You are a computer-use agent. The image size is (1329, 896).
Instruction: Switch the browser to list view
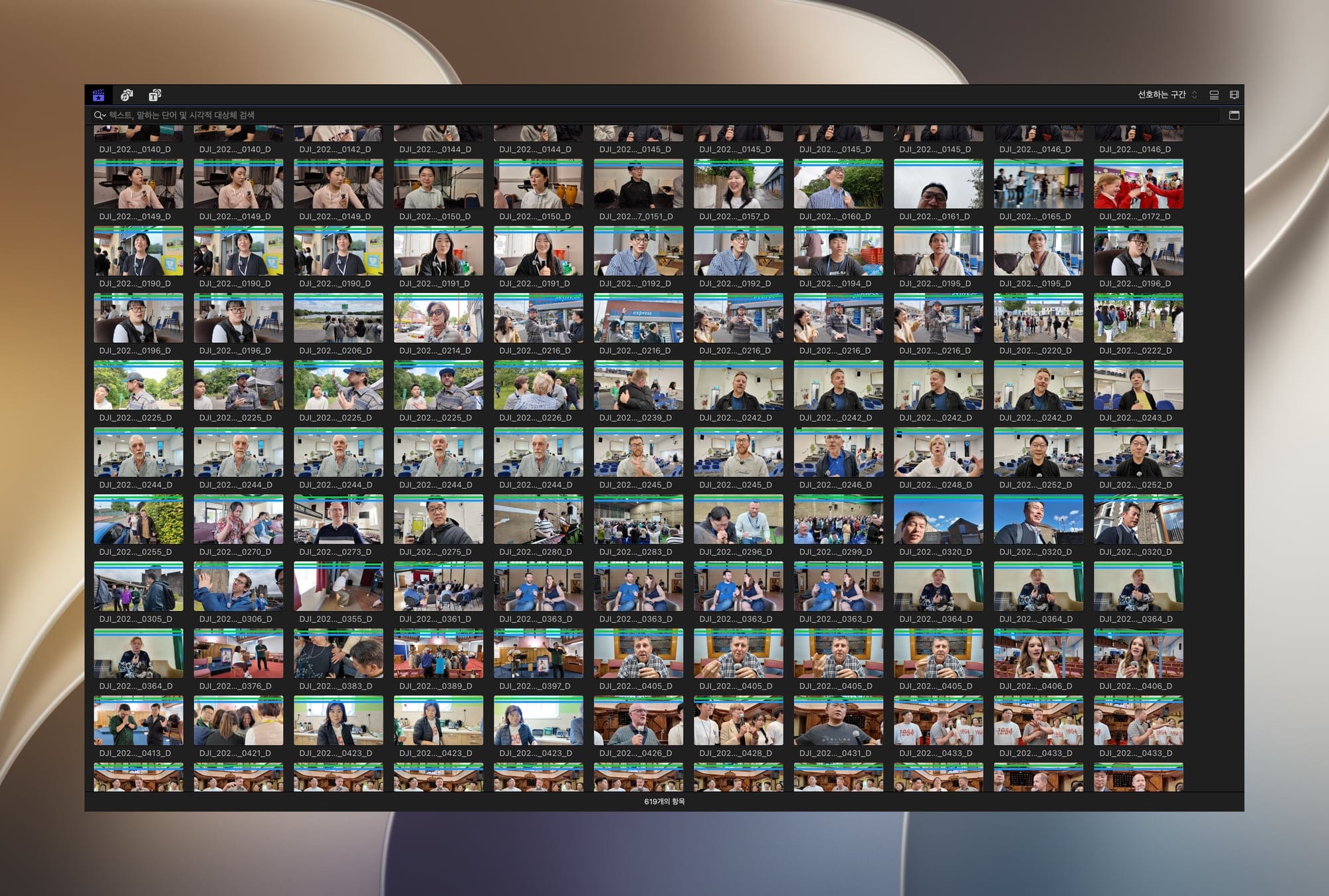pyautogui.click(x=1214, y=95)
